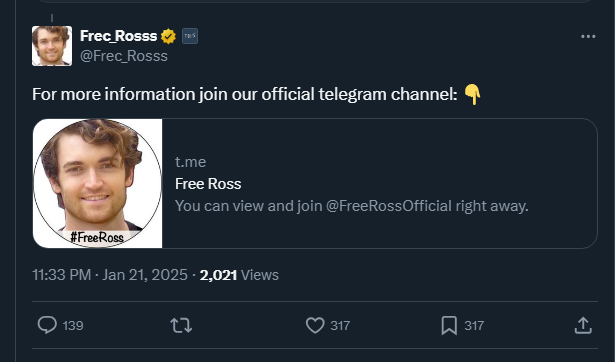Image resolution: width=615 pixels, height=362 pixels.
Task: Click the reply speech bubble icon
Action: click(47, 325)
